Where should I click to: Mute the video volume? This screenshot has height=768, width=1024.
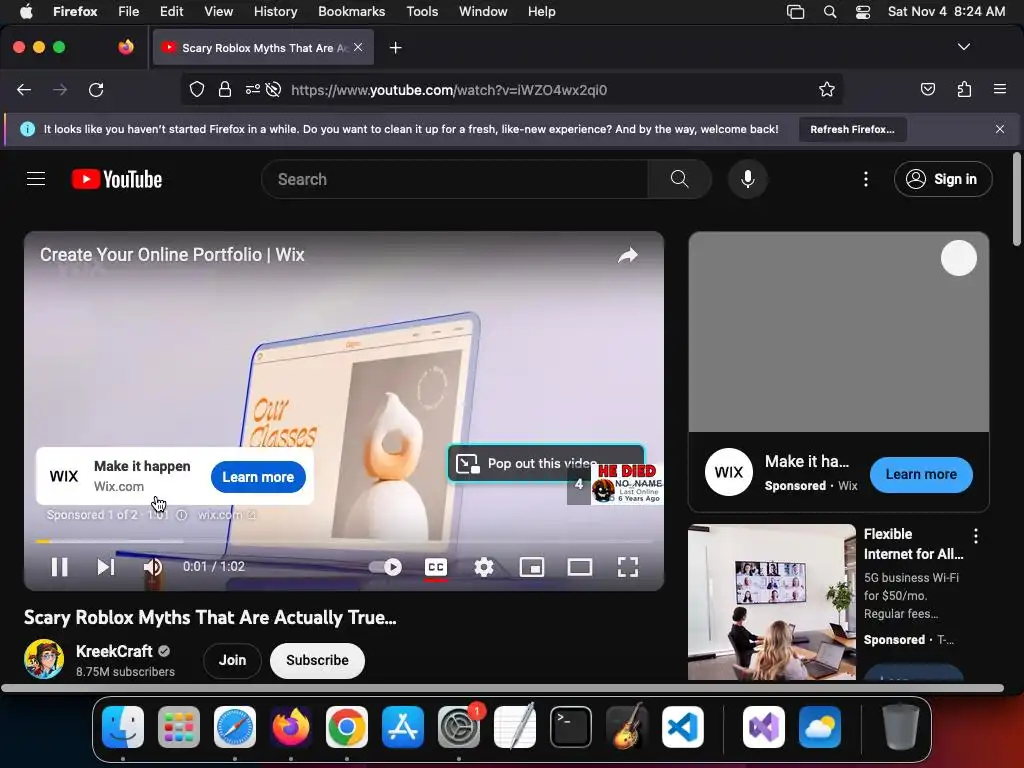[x=153, y=567]
